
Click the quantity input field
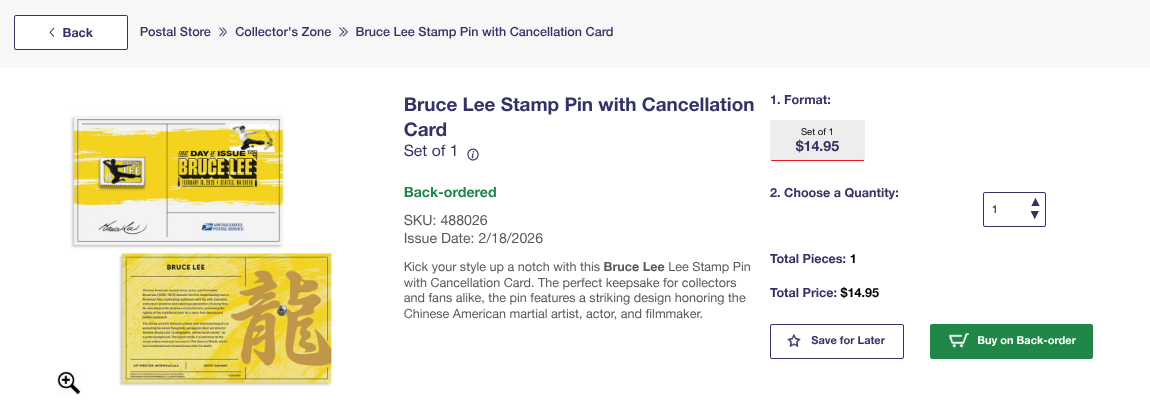(x=1005, y=209)
